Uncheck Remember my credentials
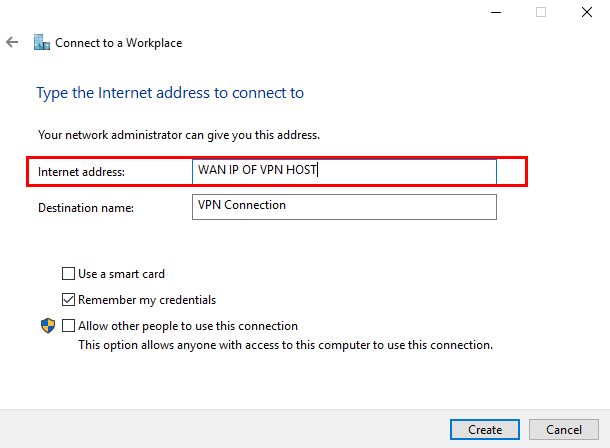Image resolution: width=610 pixels, height=448 pixels. click(69, 299)
